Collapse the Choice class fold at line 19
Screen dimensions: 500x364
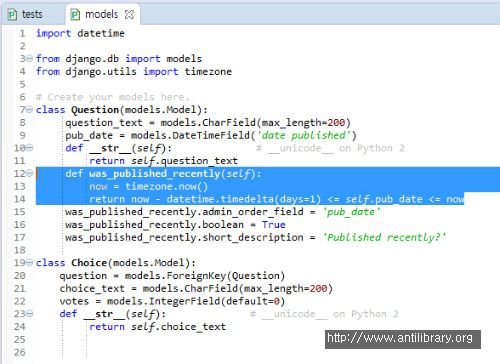point(30,262)
